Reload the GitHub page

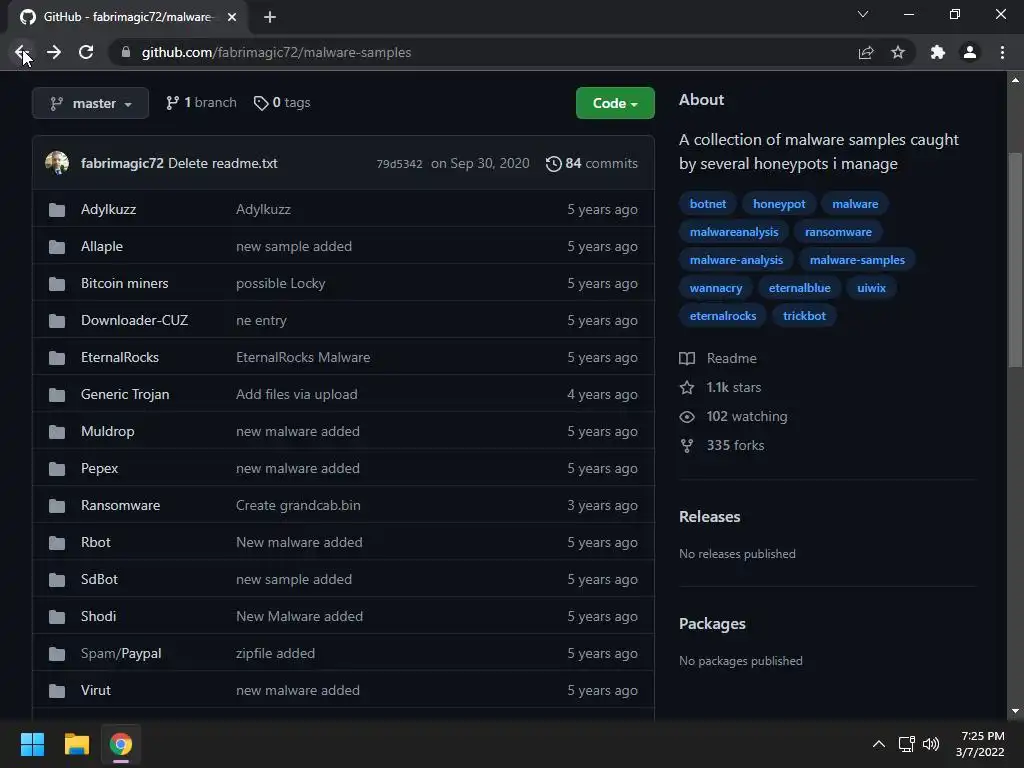(86, 52)
